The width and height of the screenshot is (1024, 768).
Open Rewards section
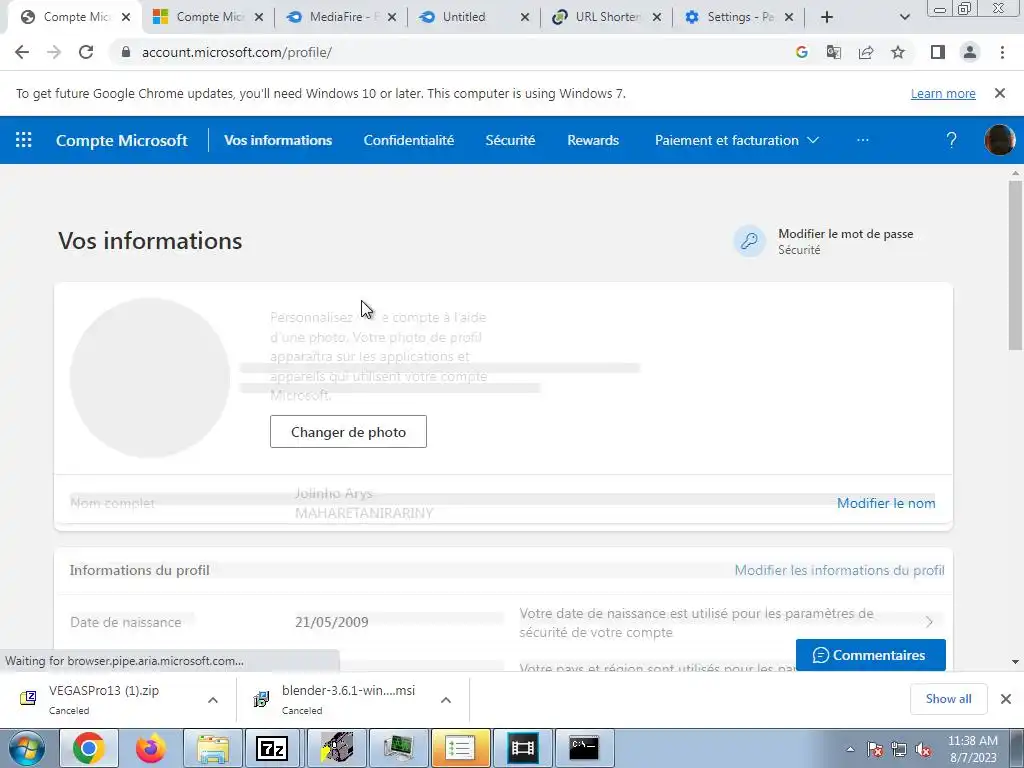tap(593, 140)
